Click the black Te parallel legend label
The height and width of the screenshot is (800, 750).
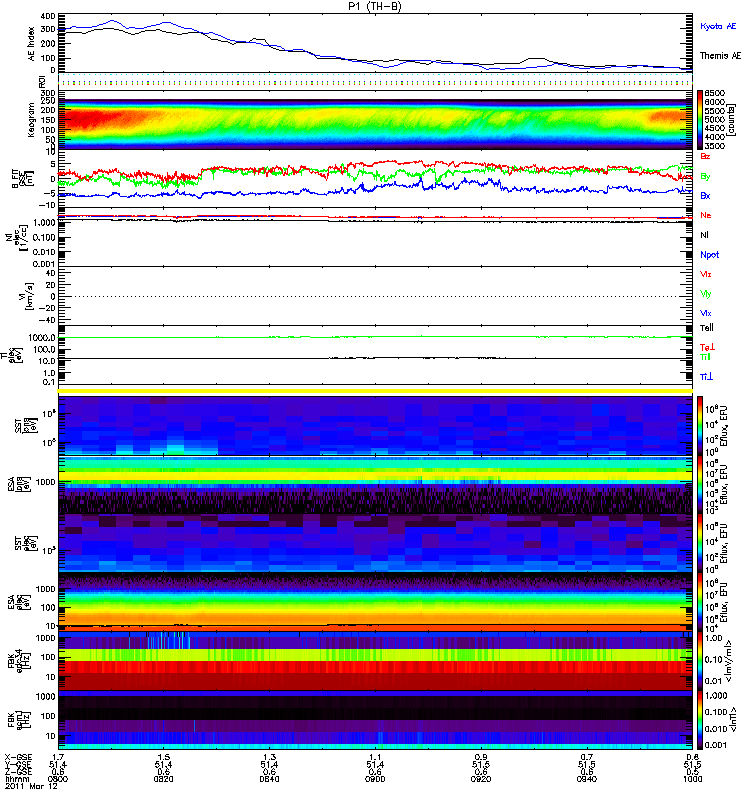[x=707, y=328]
